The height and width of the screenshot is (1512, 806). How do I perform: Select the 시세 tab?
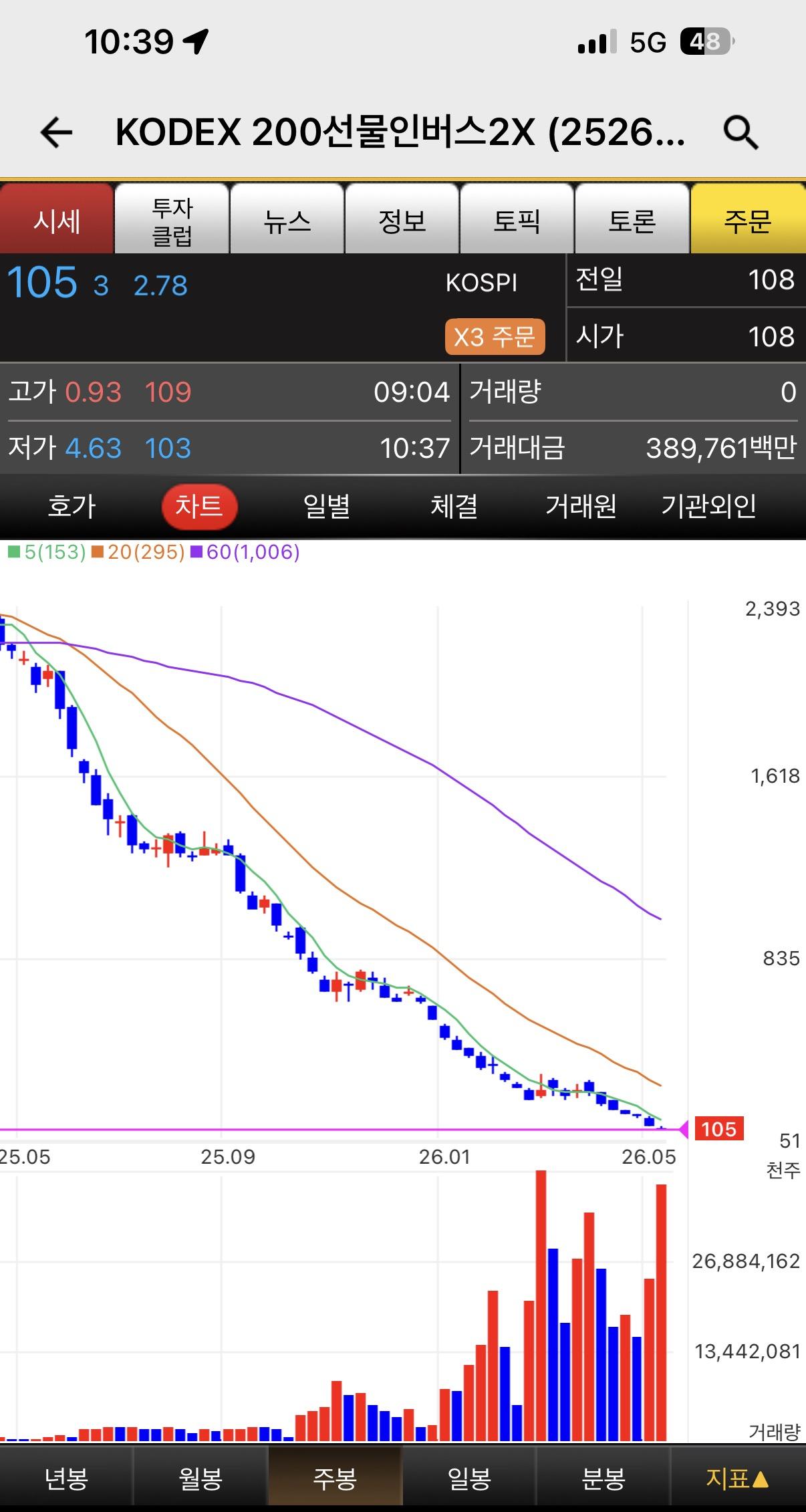click(57, 219)
